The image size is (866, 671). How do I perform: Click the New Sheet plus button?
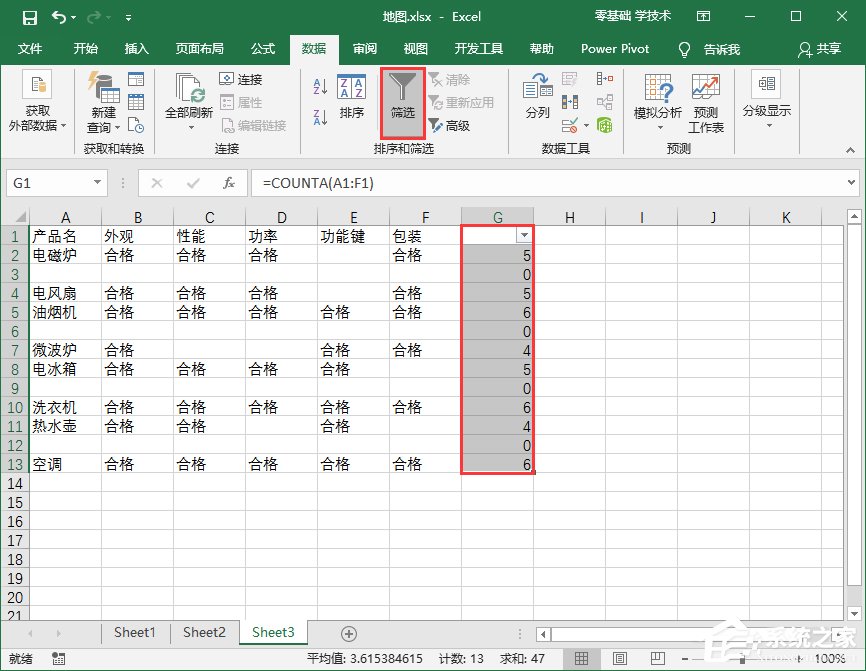(348, 632)
